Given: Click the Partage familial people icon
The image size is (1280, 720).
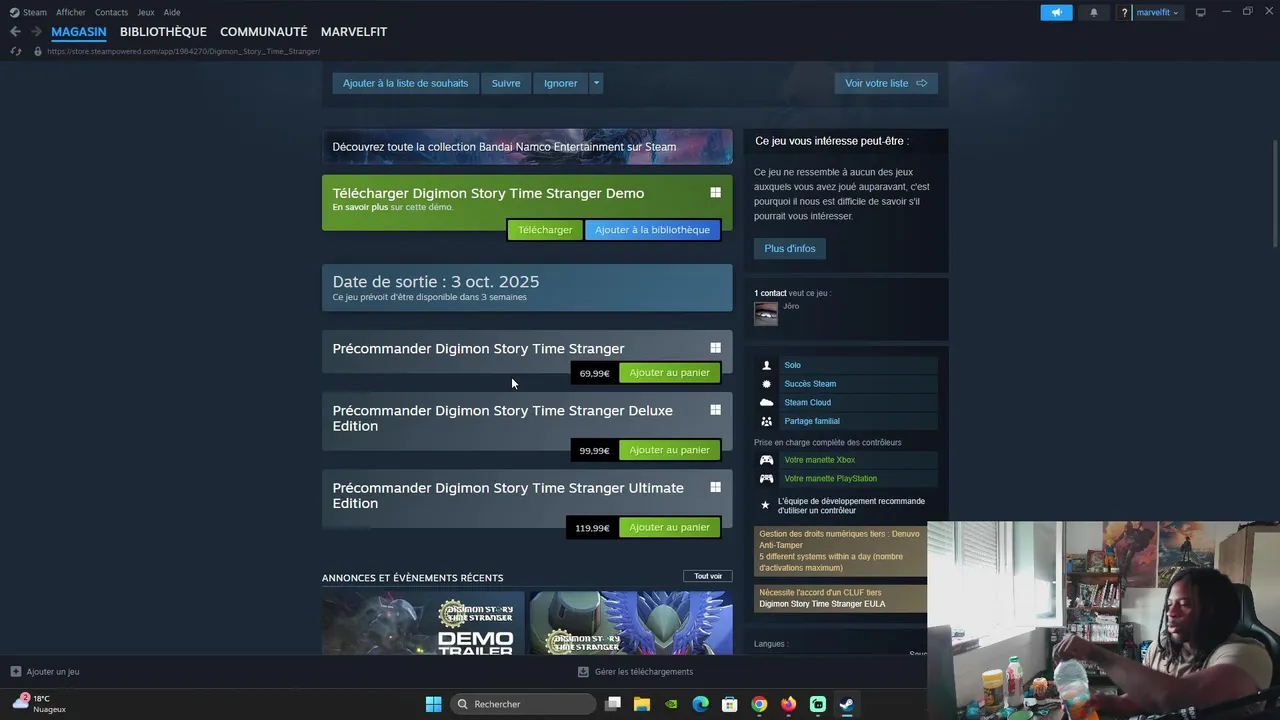Looking at the screenshot, I should (766, 421).
